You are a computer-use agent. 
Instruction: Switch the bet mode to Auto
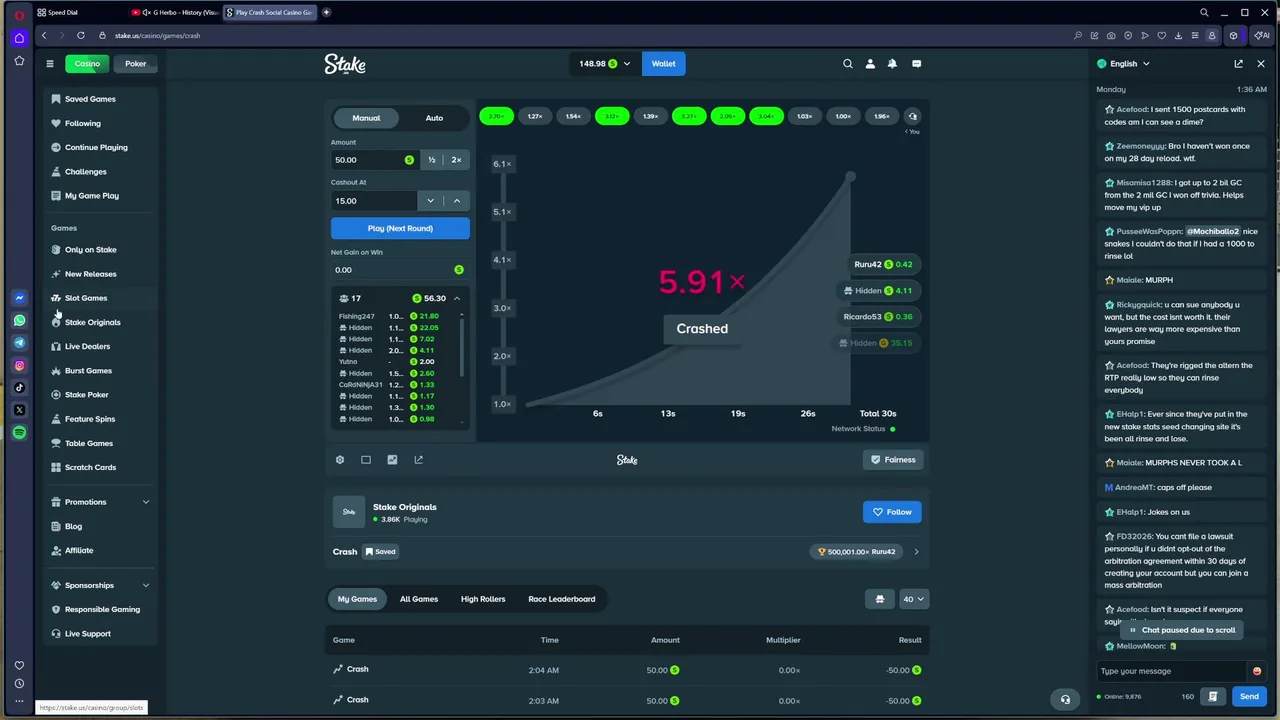pyautogui.click(x=434, y=118)
